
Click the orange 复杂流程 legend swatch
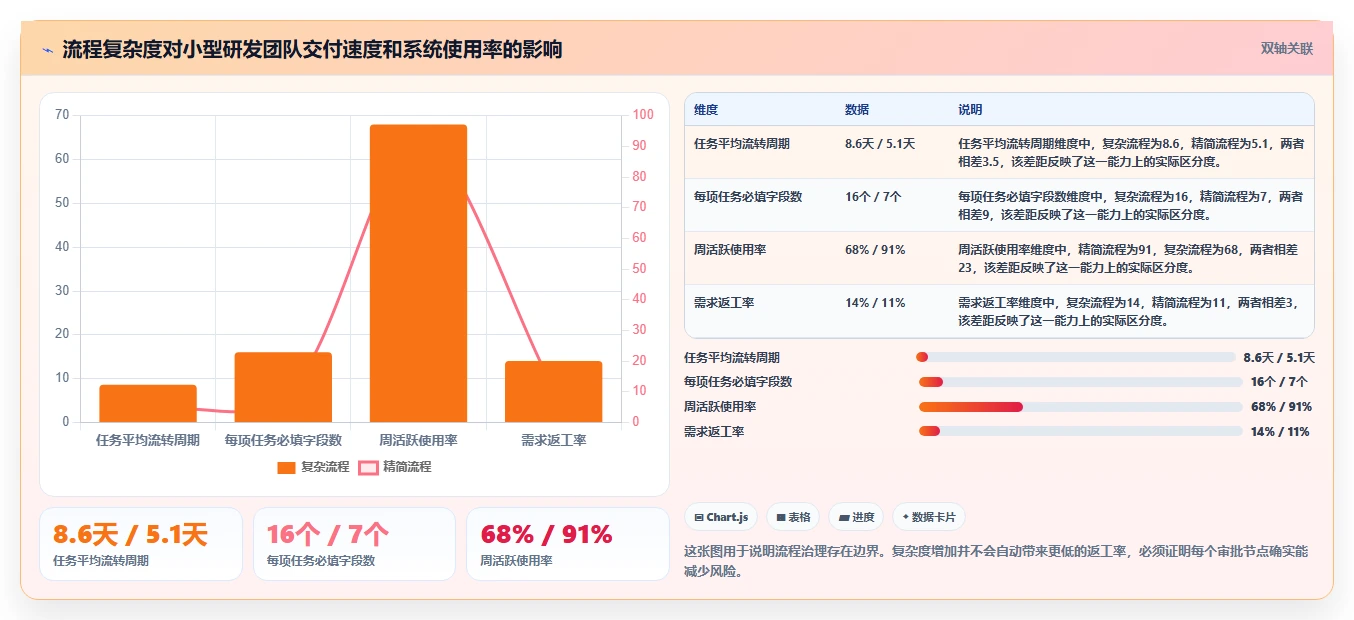click(287, 467)
